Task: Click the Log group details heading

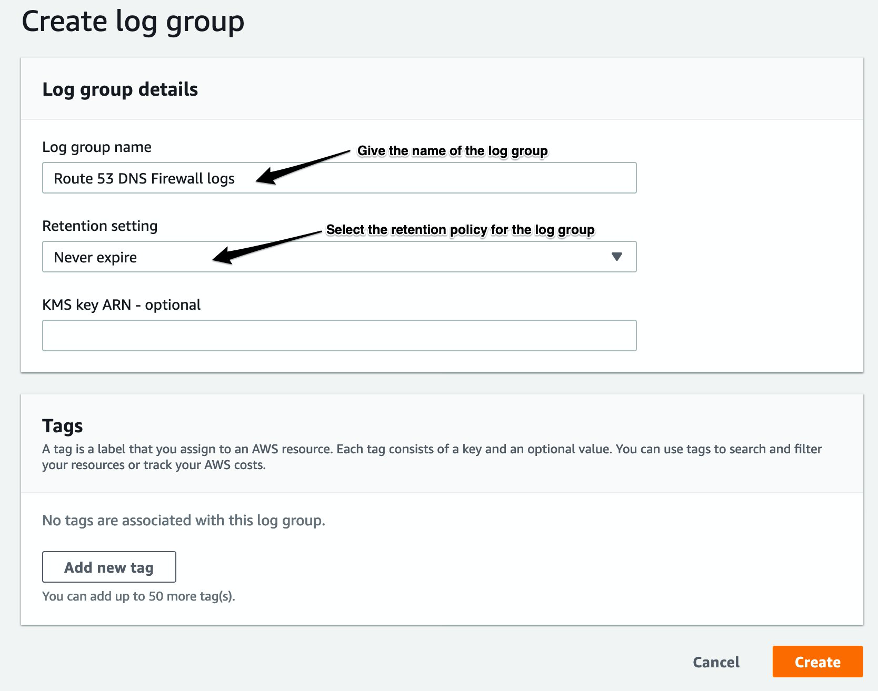Action: [119, 89]
